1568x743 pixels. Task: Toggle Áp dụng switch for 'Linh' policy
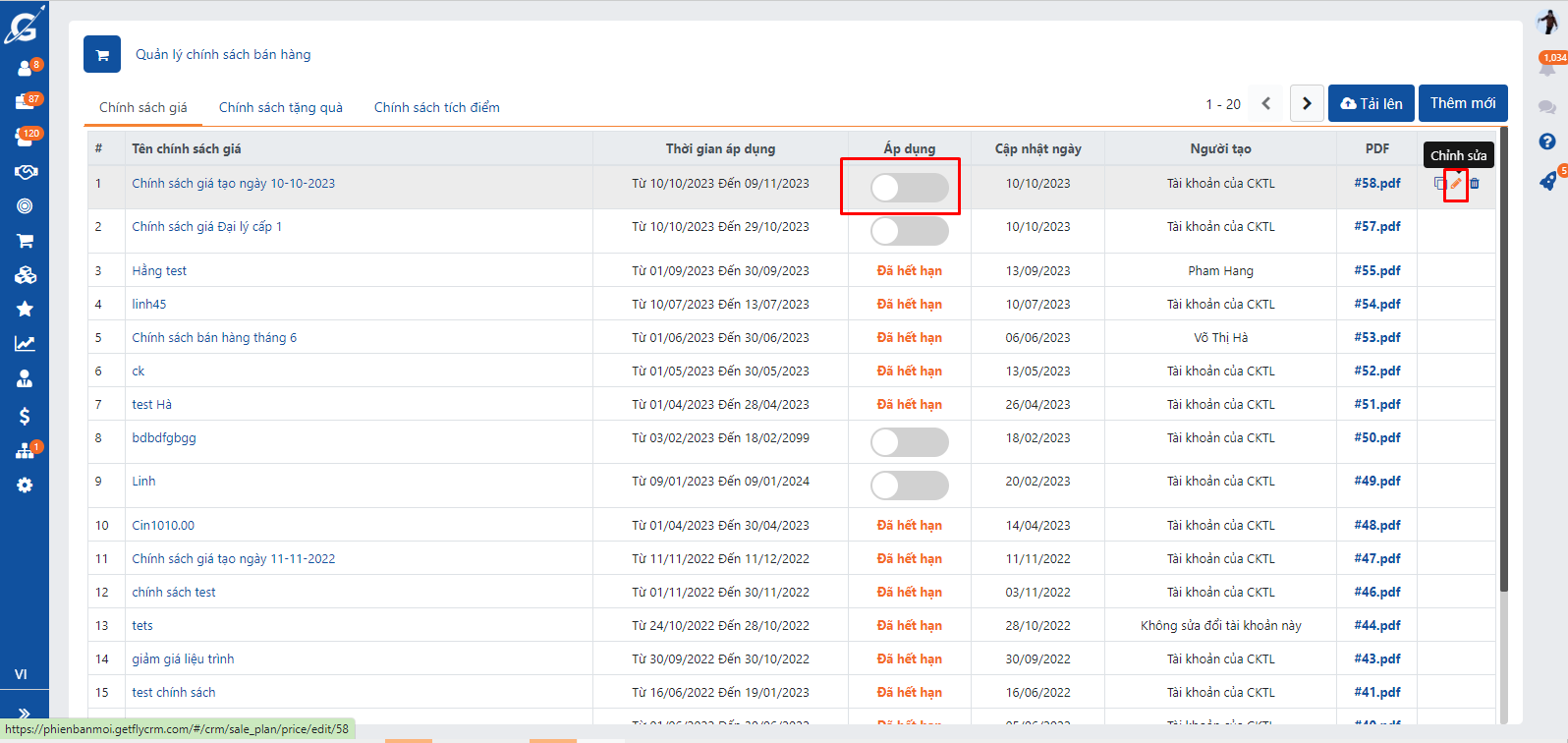(x=909, y=486)
